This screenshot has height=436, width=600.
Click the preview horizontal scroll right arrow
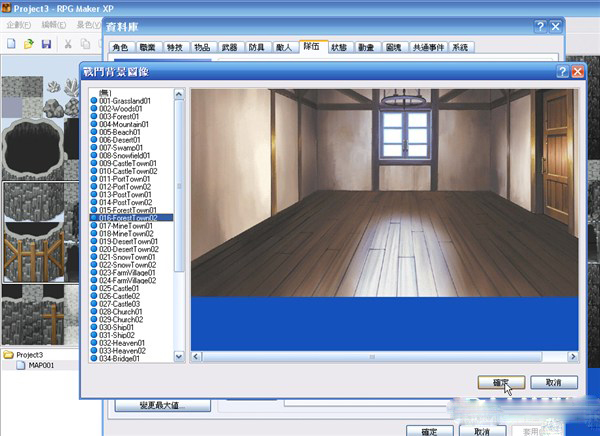(x=573, y=357)
